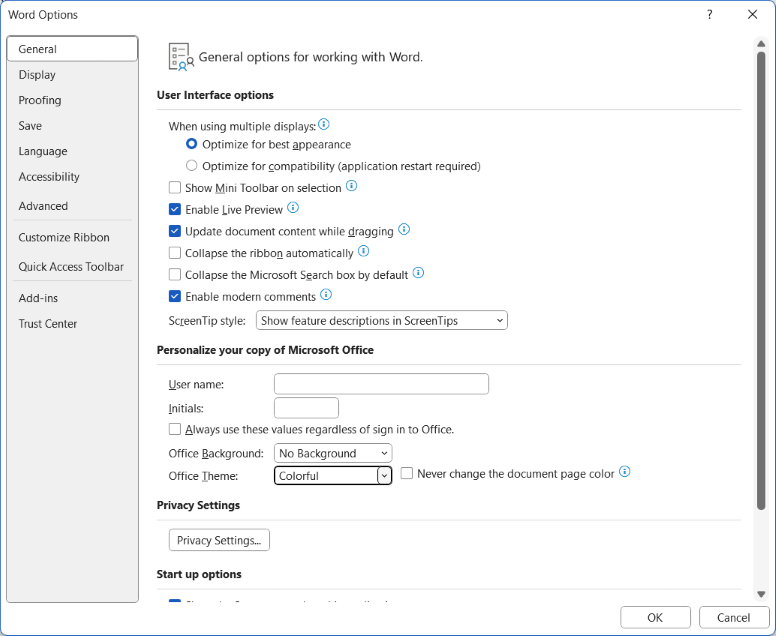The width and height of the screenshot is (776, 636).
Task: Click info icon next to document page color
Action: click(625, 472)
